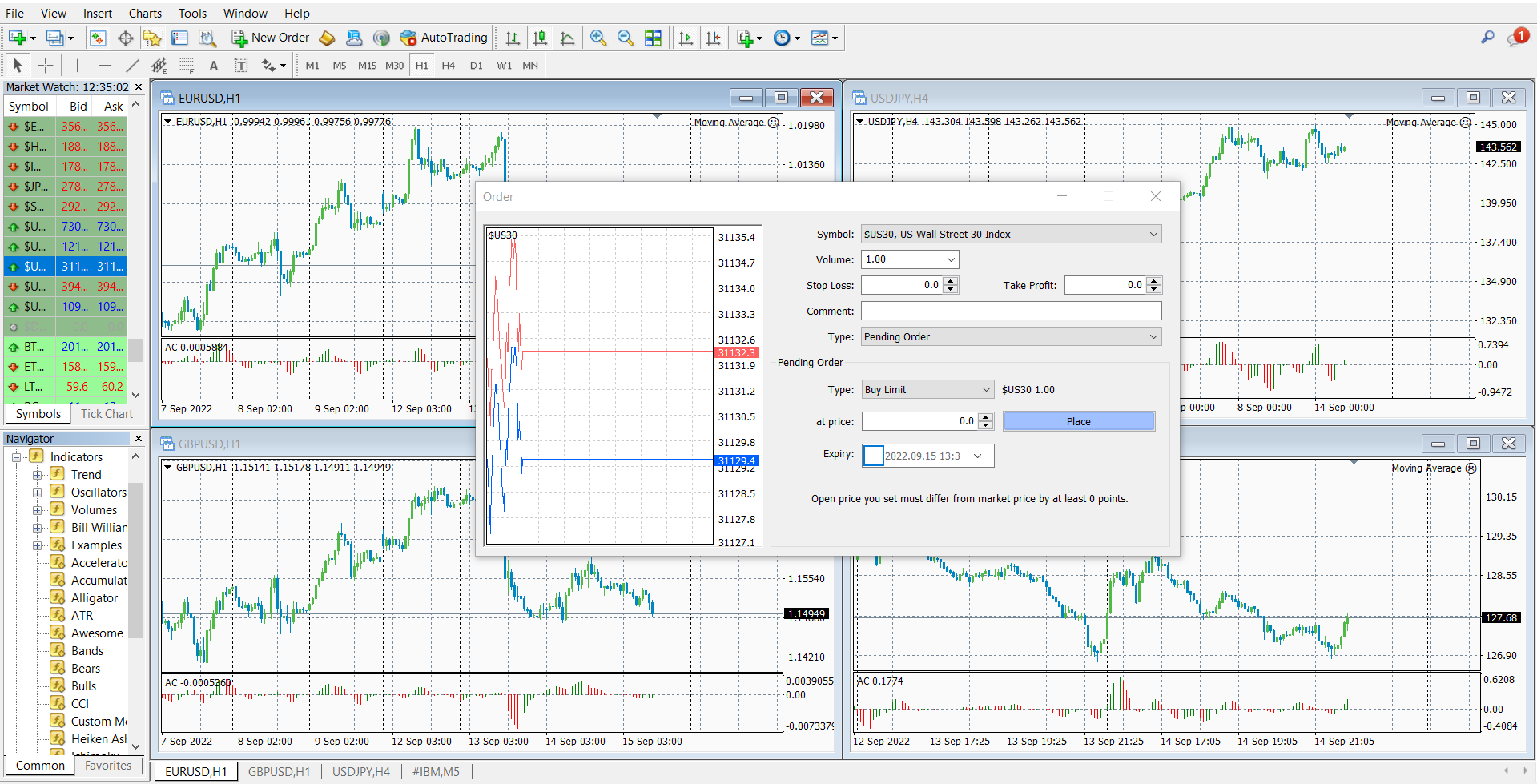Toggle the Navigator folder-star icon
Viewport: 1537px width, 784px height.
pos(152,38)
